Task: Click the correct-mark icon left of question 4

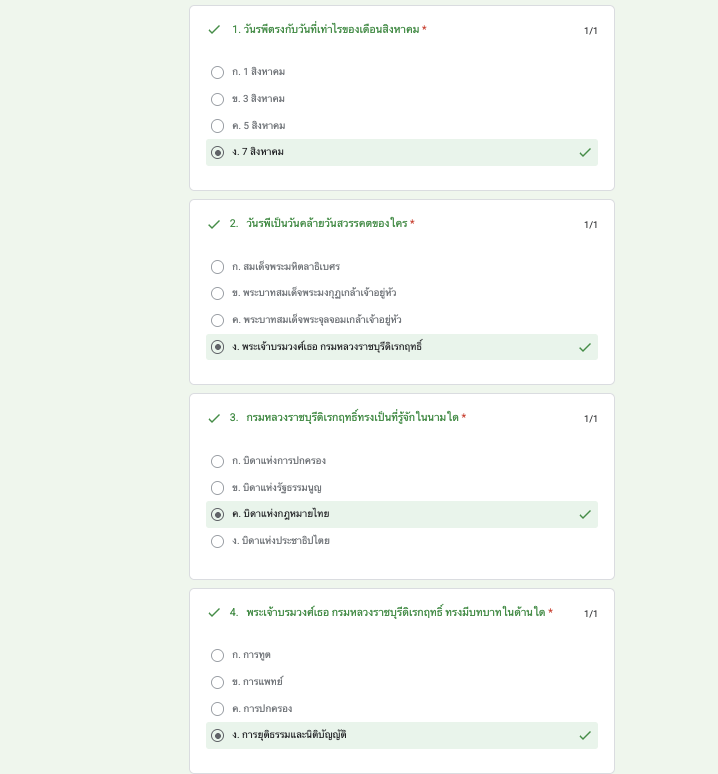Action: [x=214, y=613]
